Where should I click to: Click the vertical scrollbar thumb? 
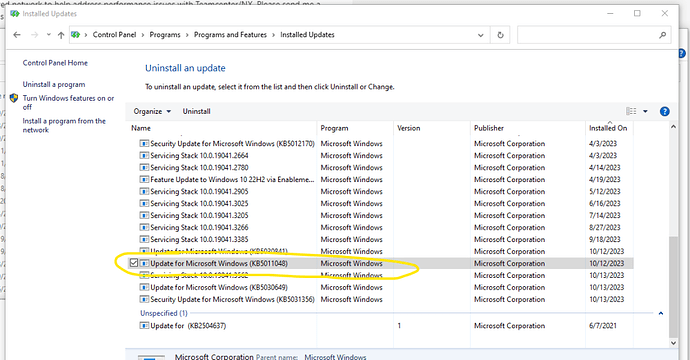[673, 287]
